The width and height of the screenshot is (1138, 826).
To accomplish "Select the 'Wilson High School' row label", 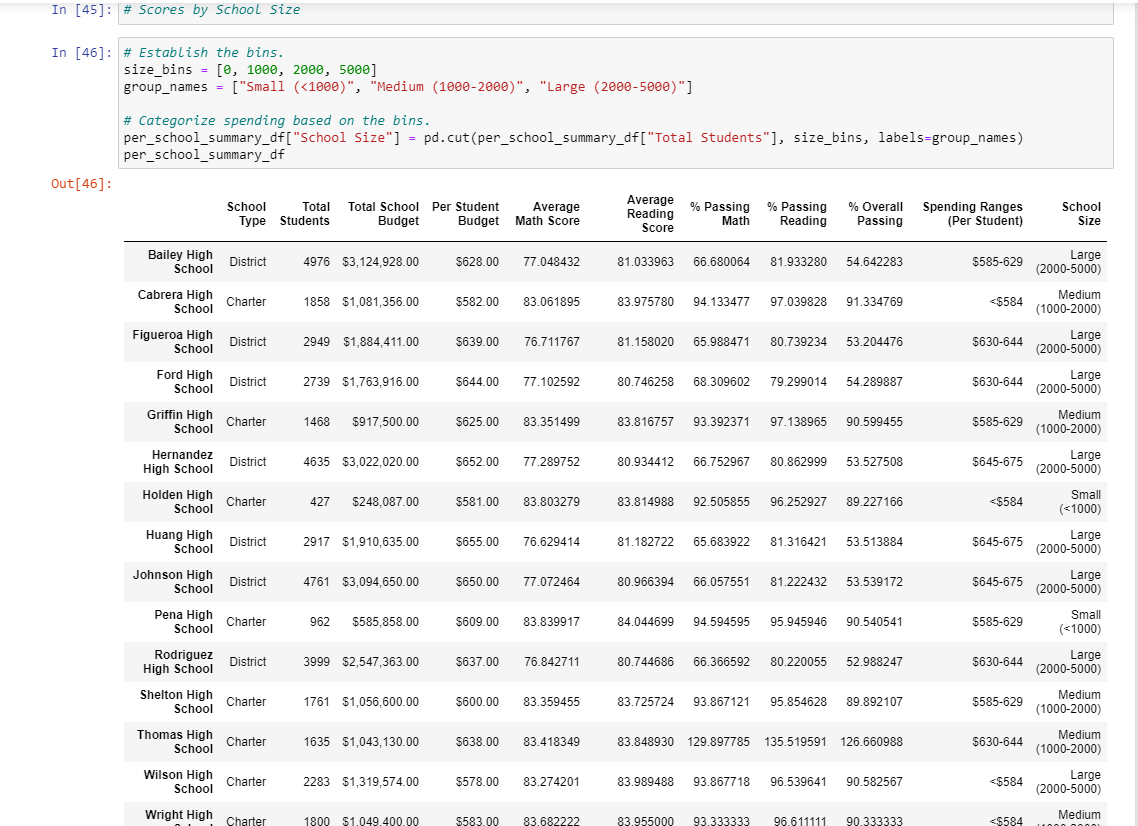I will tap(179, 782).
